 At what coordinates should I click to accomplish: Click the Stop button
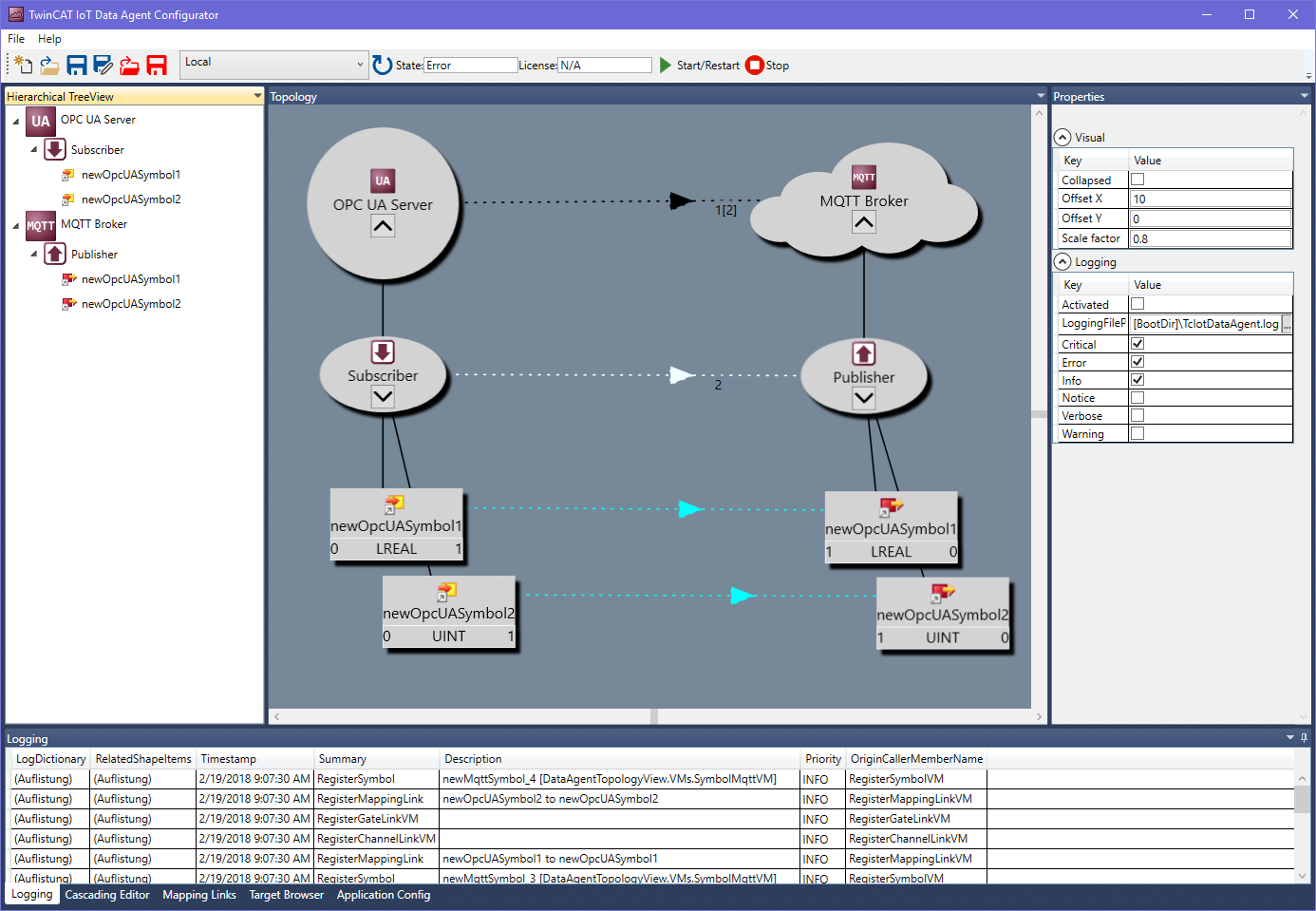767,66
